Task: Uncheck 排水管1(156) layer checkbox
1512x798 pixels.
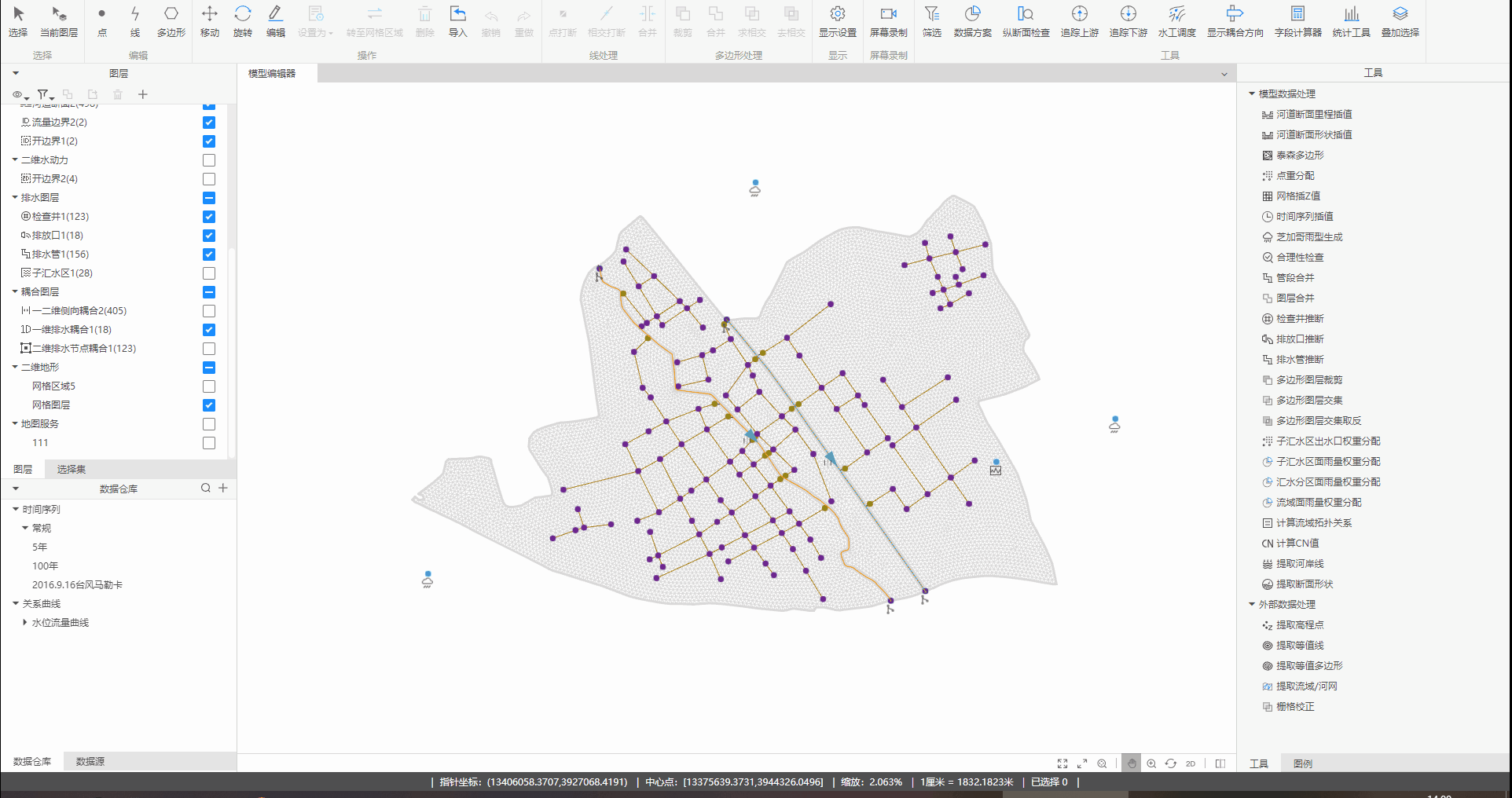Action: pos(209,254)
